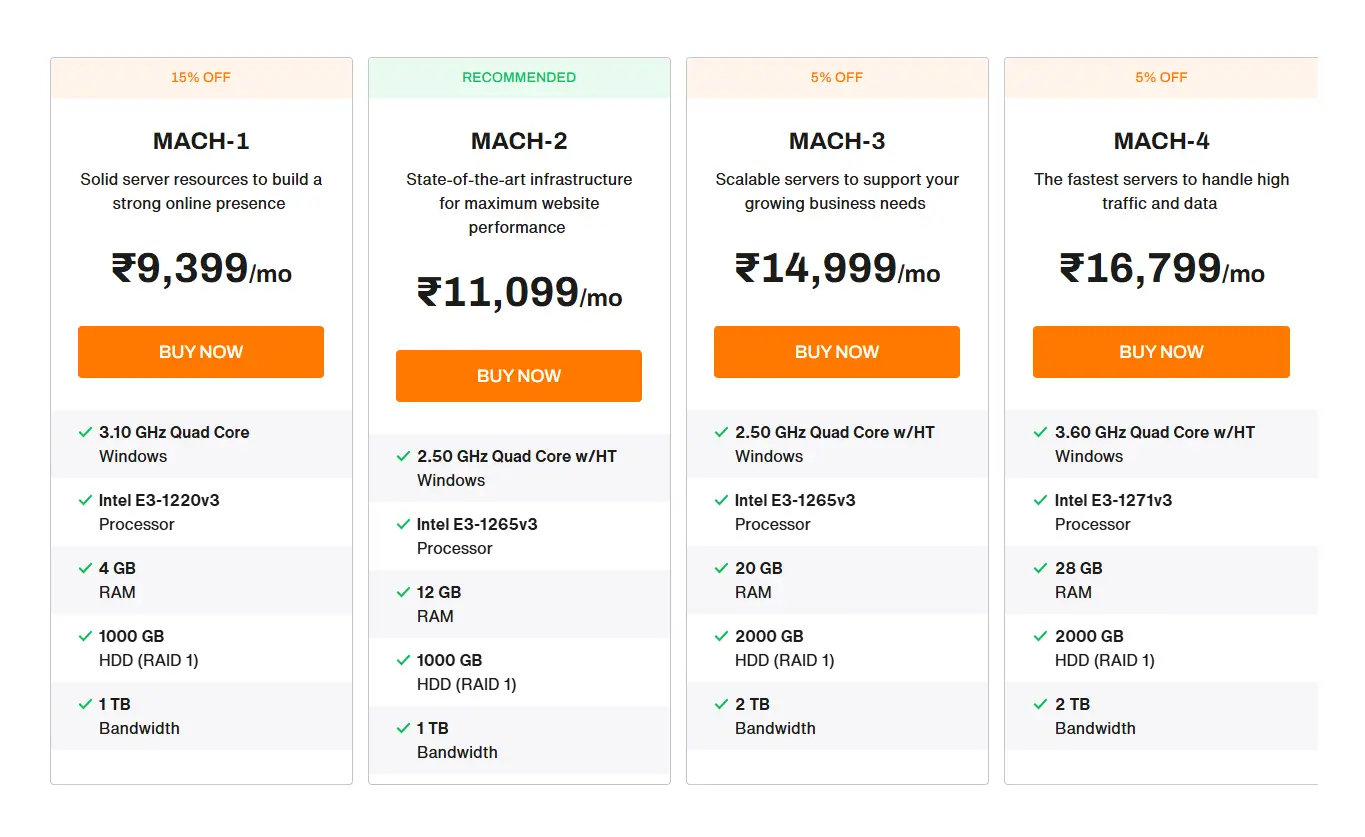Click BUY NOW for MACH-3
Viewport: 1365px width, 837px height.
(x=836, y=352)
